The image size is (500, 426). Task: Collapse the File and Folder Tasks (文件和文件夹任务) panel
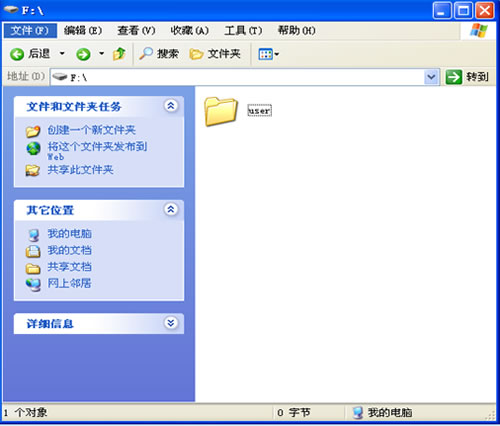171,106
